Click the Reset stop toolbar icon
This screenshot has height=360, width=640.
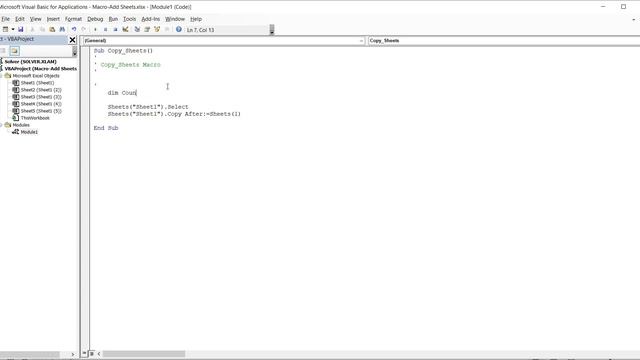116,29
